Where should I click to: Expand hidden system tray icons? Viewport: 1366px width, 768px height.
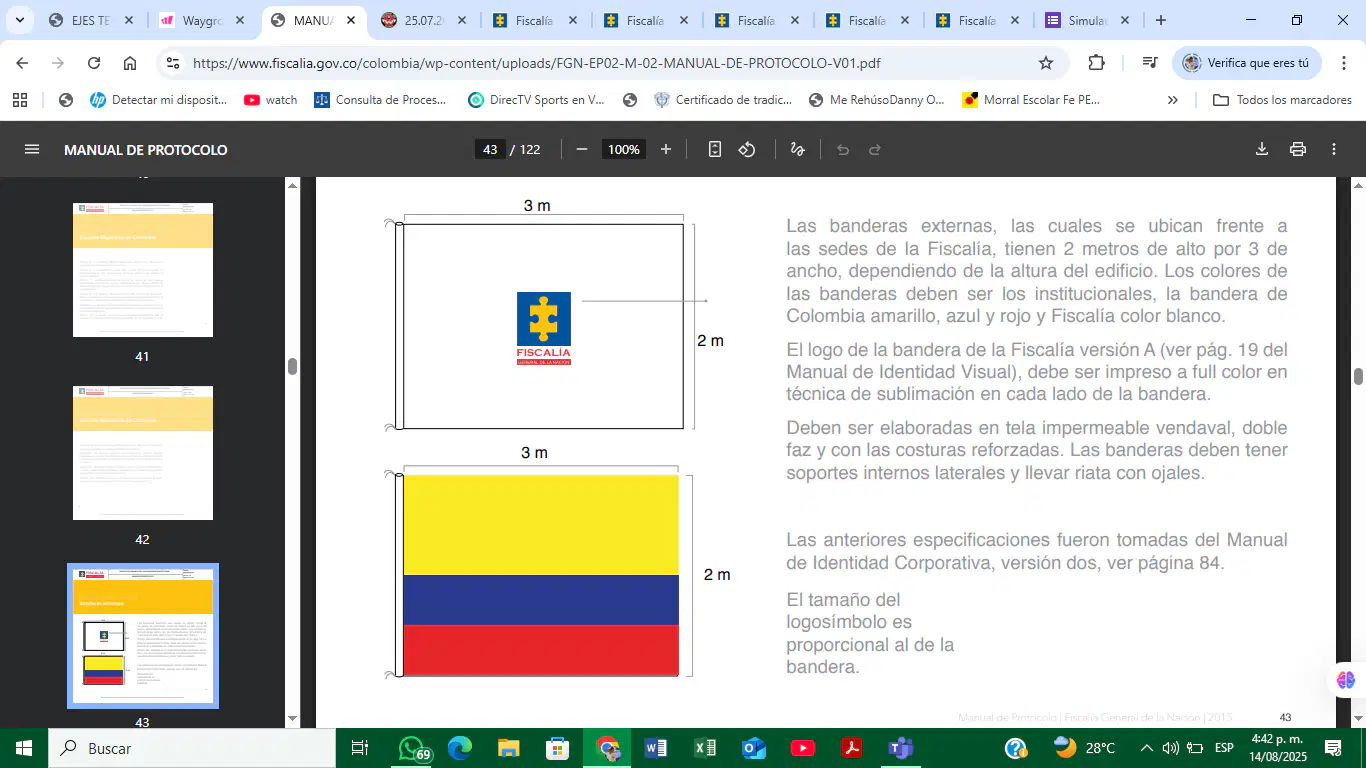tap(1146, 748)
